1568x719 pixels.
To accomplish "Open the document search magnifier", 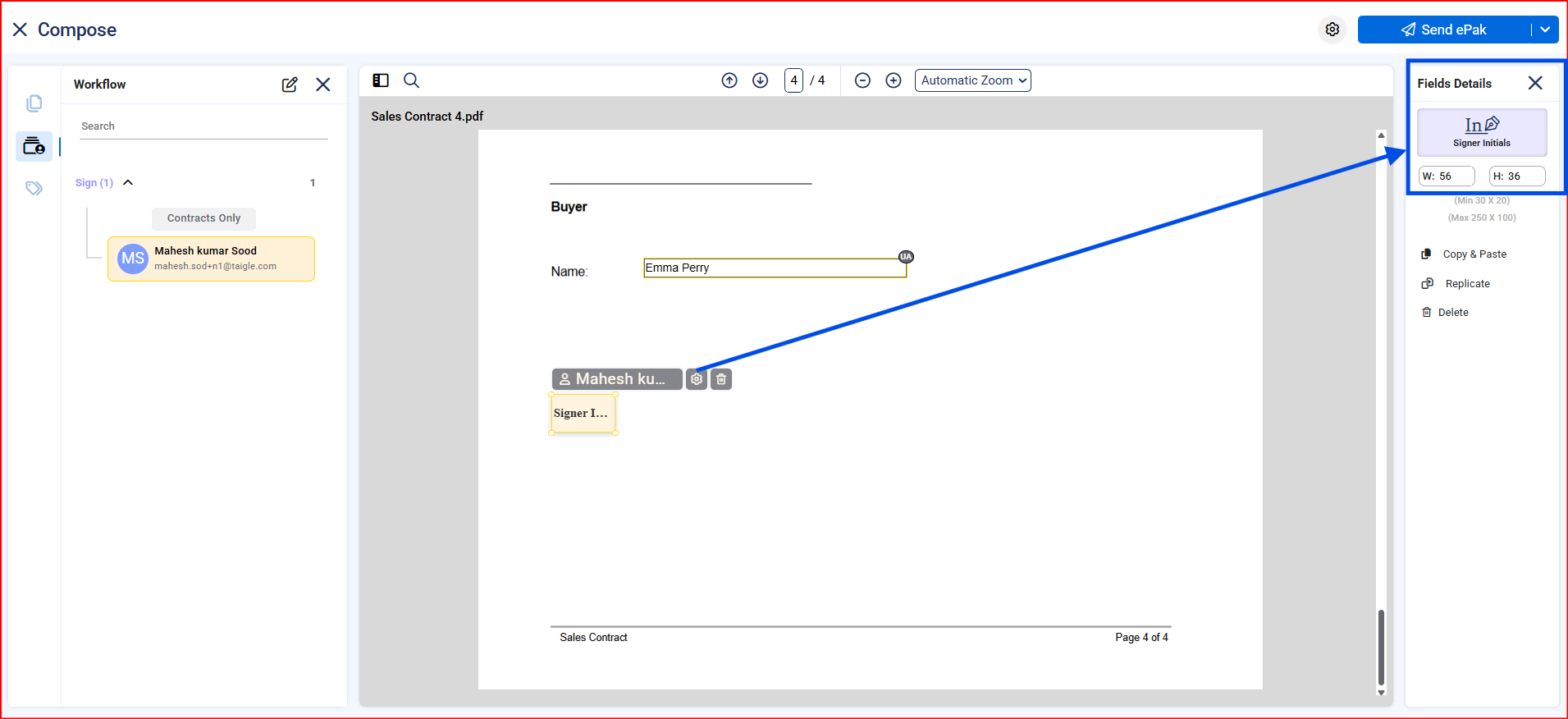I will [412, 80].
